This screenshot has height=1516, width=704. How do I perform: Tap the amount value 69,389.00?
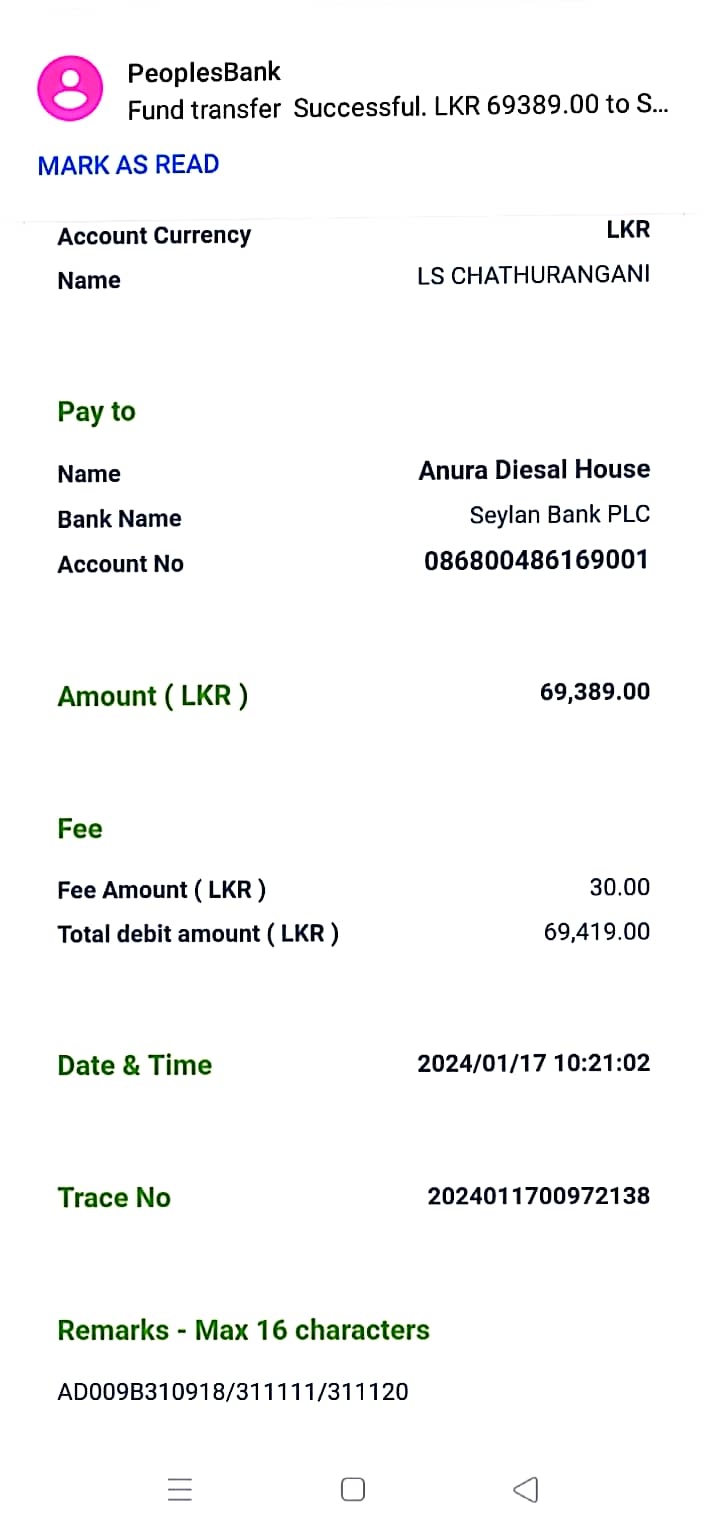[594, 692]
